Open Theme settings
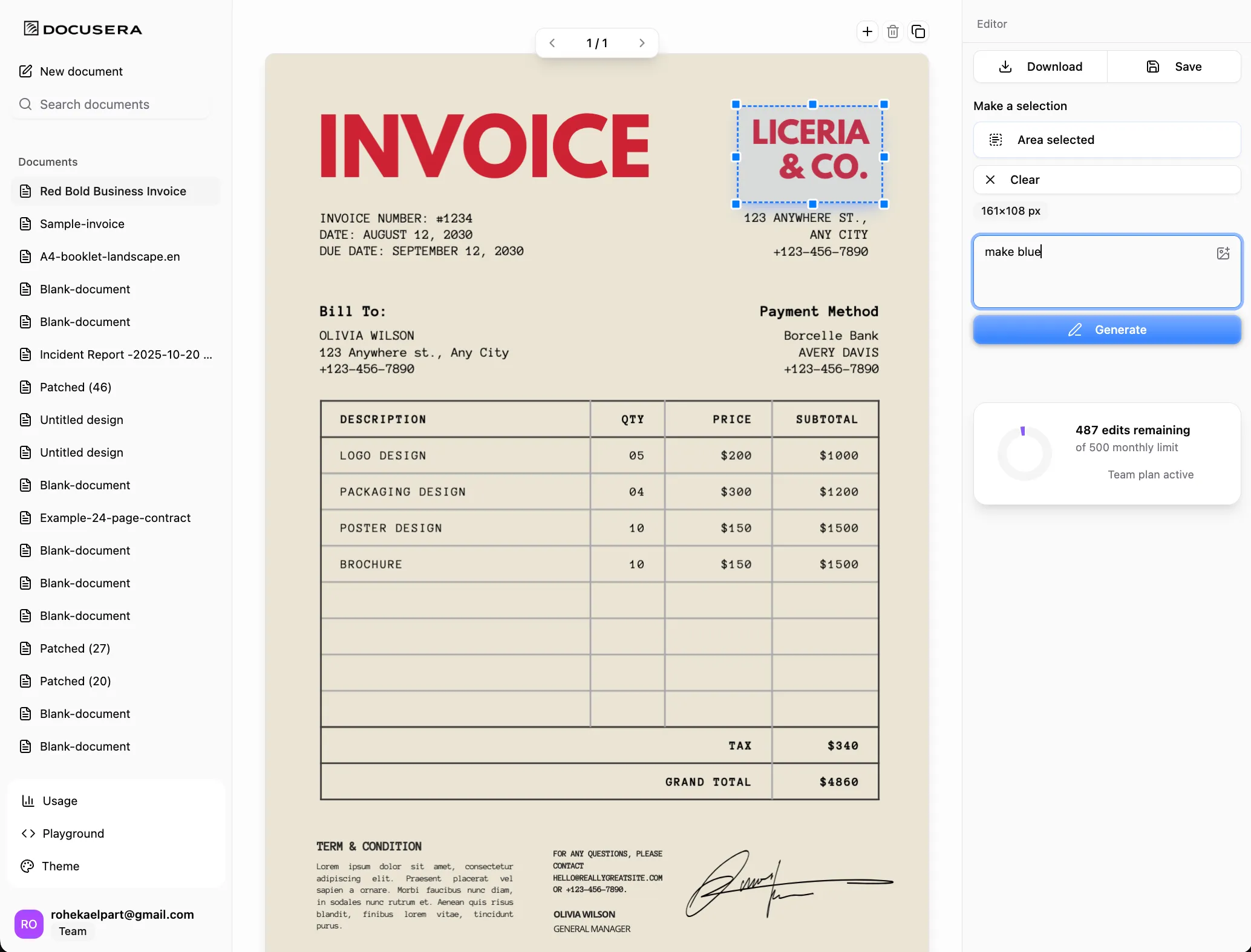 pyautogui.click(x=59, y=866)
